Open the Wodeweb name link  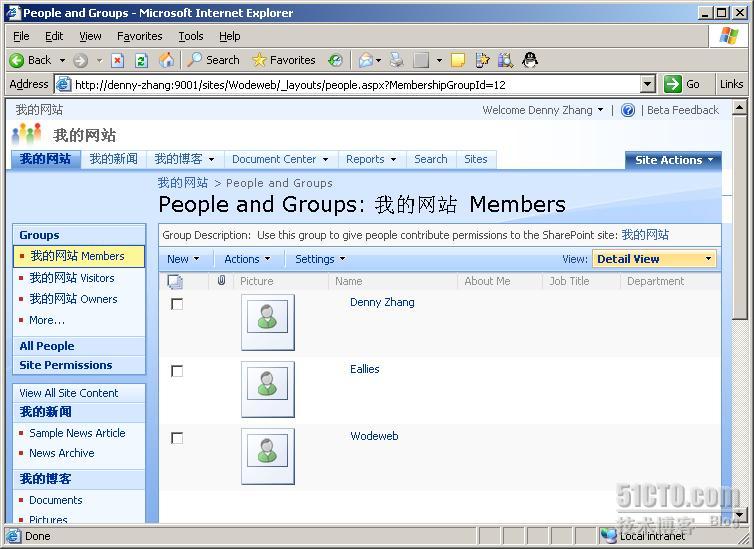[374, 436]
